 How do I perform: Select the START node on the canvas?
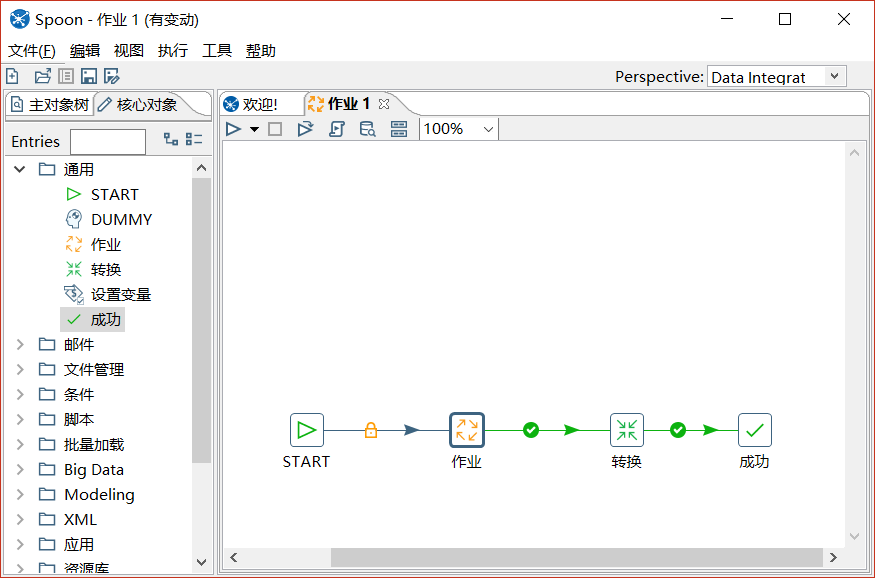pyautogui.click(x=307, y=430)
